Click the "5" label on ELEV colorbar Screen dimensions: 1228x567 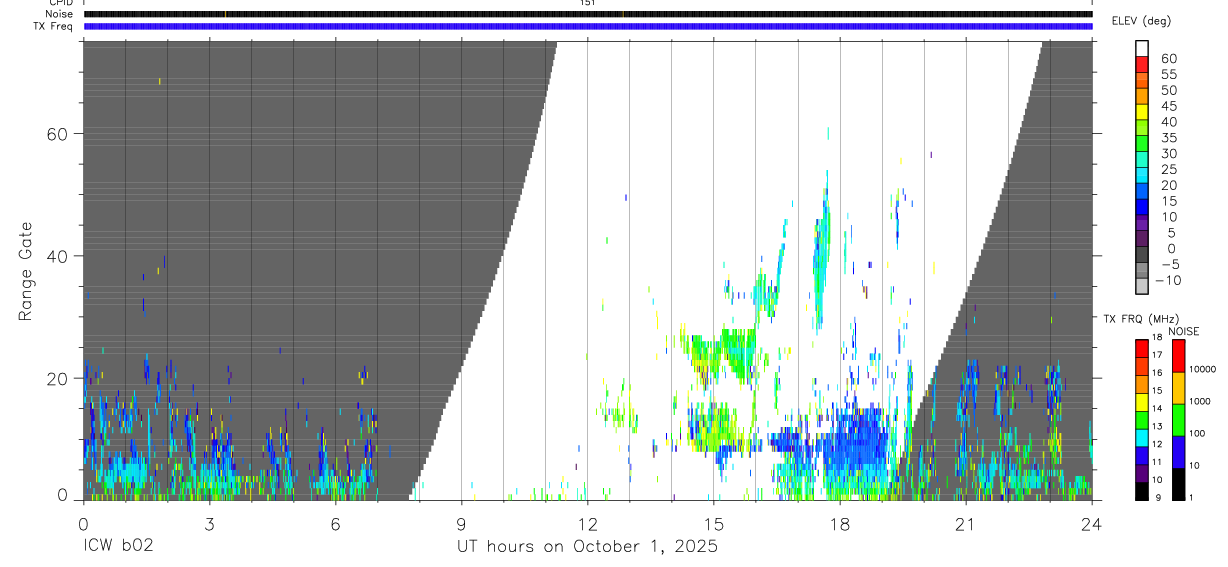(1172, 232)
